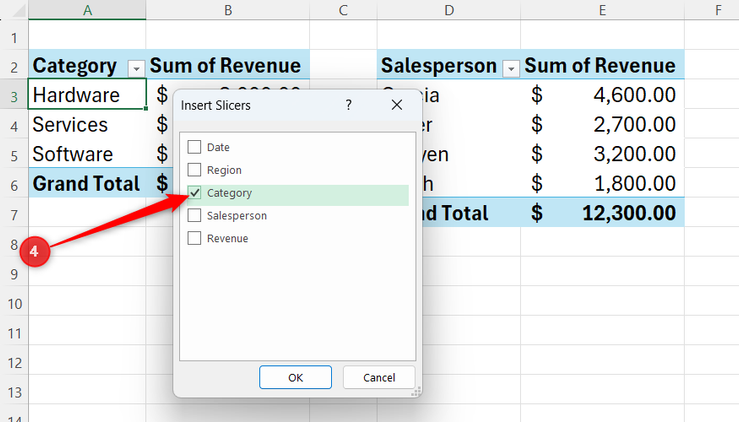Click the Grand Total cell in column A
Image resolution: width=739 pixels, height=422 pixels.
87,183
